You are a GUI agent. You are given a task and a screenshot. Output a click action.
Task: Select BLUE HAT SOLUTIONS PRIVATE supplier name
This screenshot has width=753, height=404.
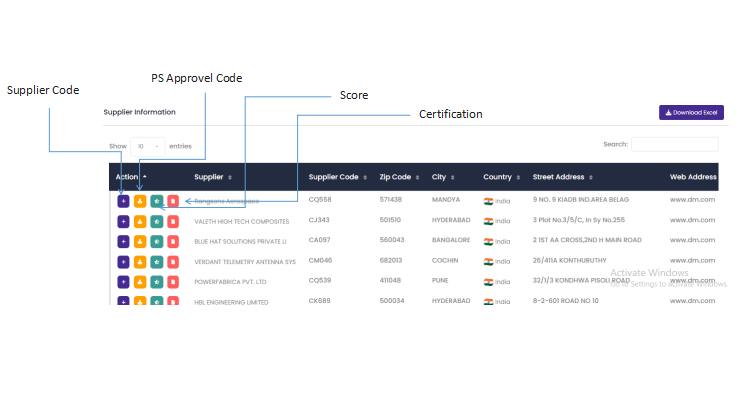240,242
